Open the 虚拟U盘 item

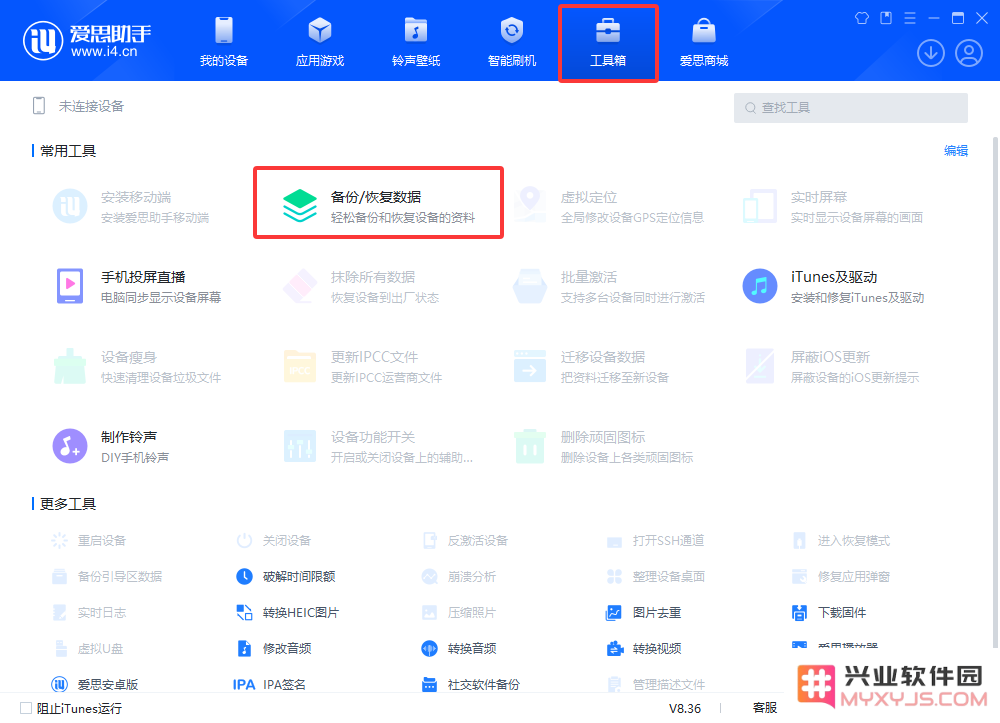87,648
